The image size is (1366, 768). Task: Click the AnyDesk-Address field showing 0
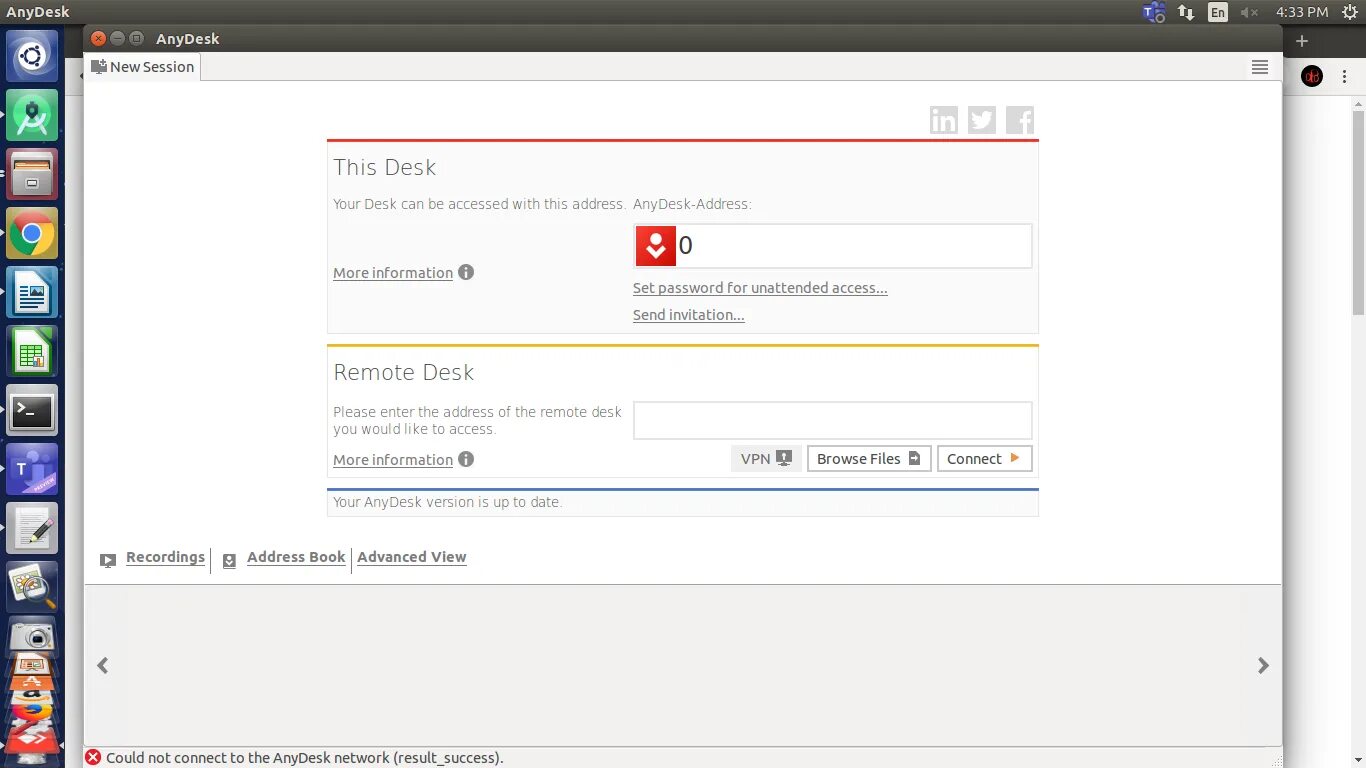[x=832, y=246]
